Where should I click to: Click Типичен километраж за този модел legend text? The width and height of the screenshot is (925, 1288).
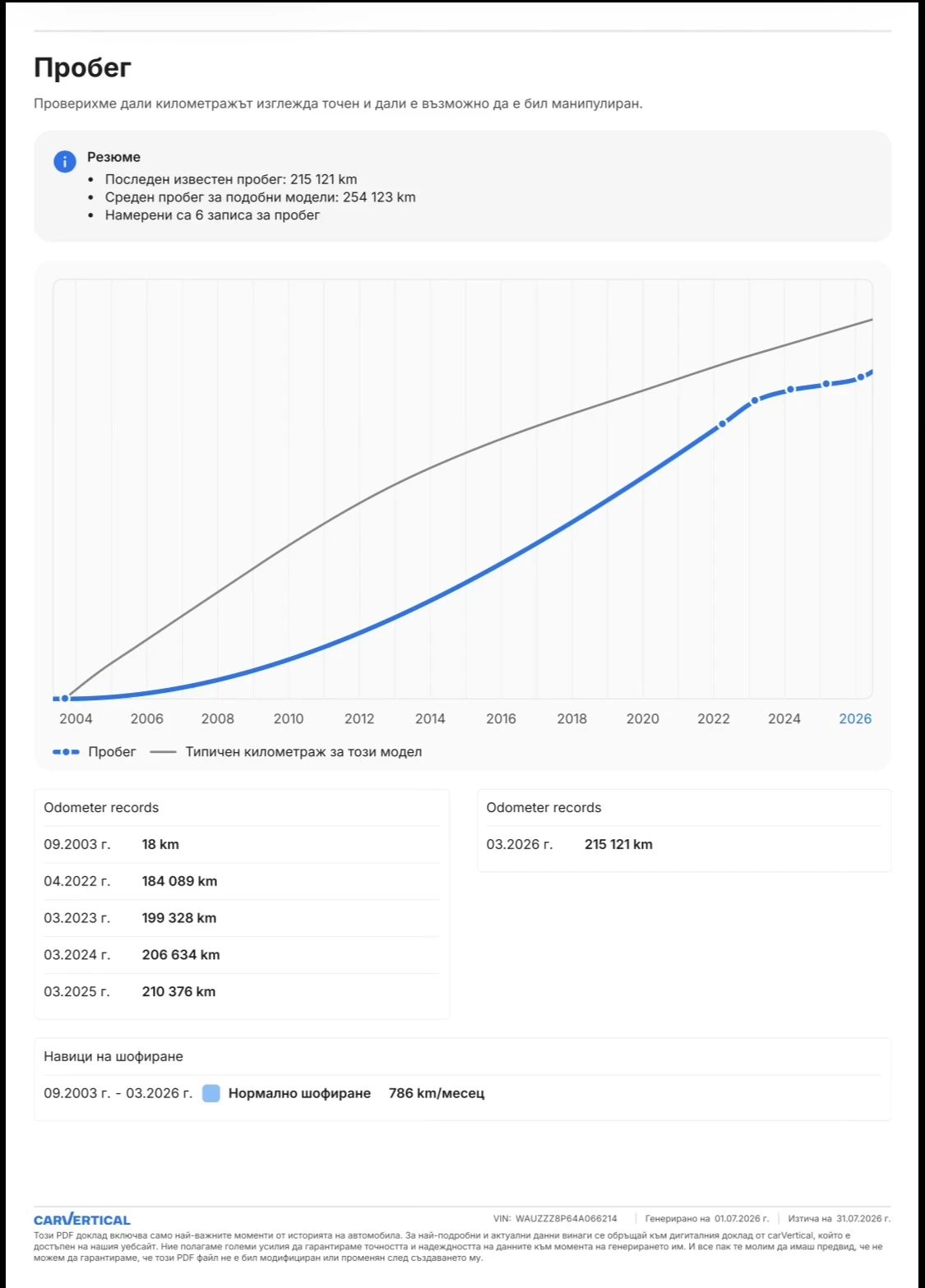(303, 752)
